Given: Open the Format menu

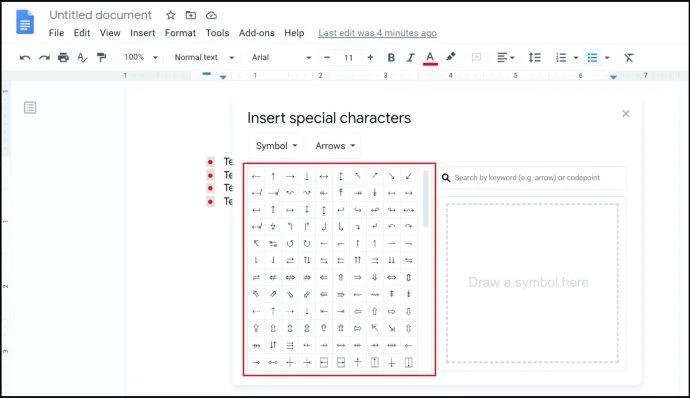Looking at the screenshot, I should click(x=180, y=33).
